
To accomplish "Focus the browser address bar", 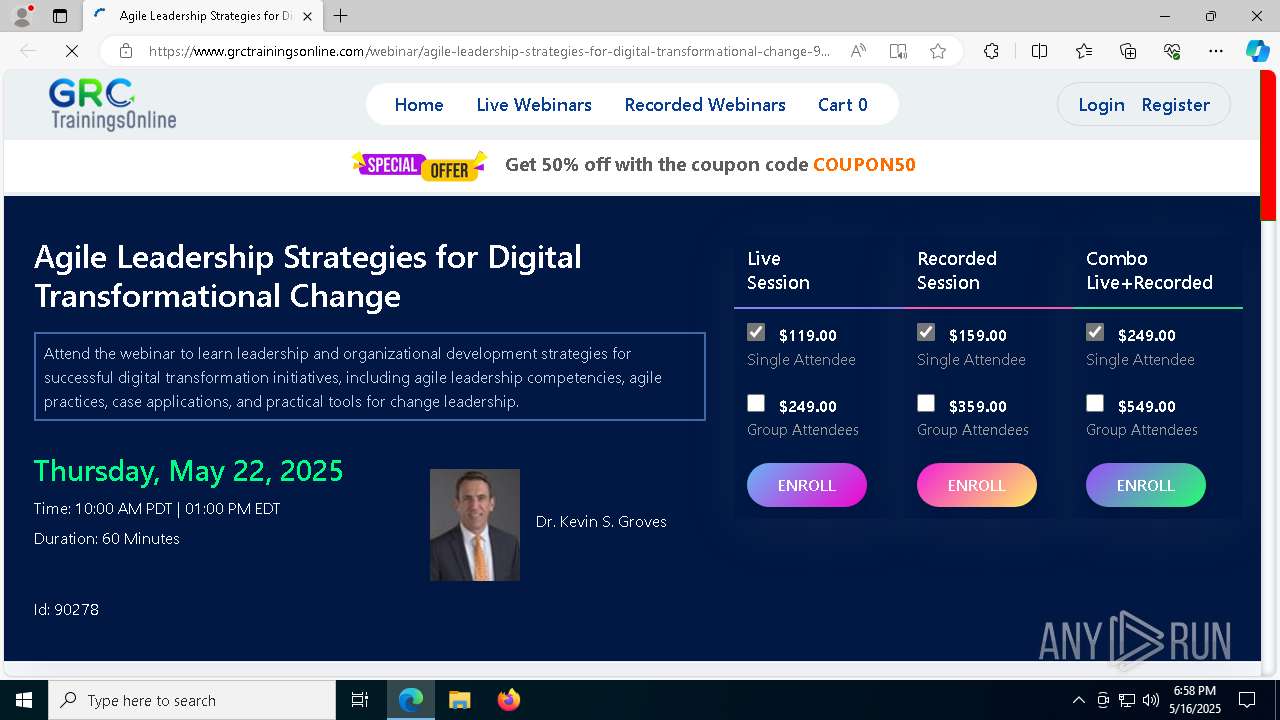I will pyautogui.click(x=490, y=51).
